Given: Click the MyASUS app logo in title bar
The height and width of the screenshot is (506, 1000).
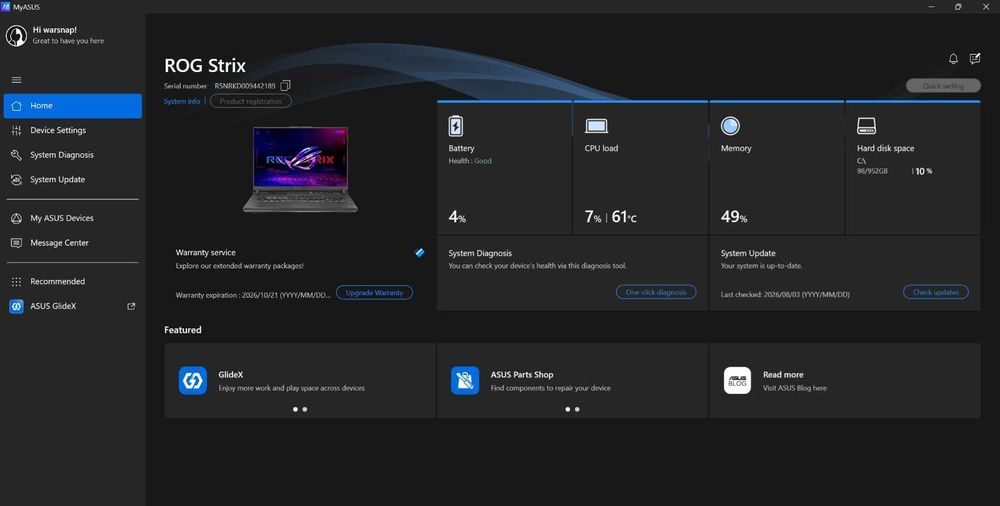Looking at the screenshot, I should pyautogui.click(x=6, y=6).
